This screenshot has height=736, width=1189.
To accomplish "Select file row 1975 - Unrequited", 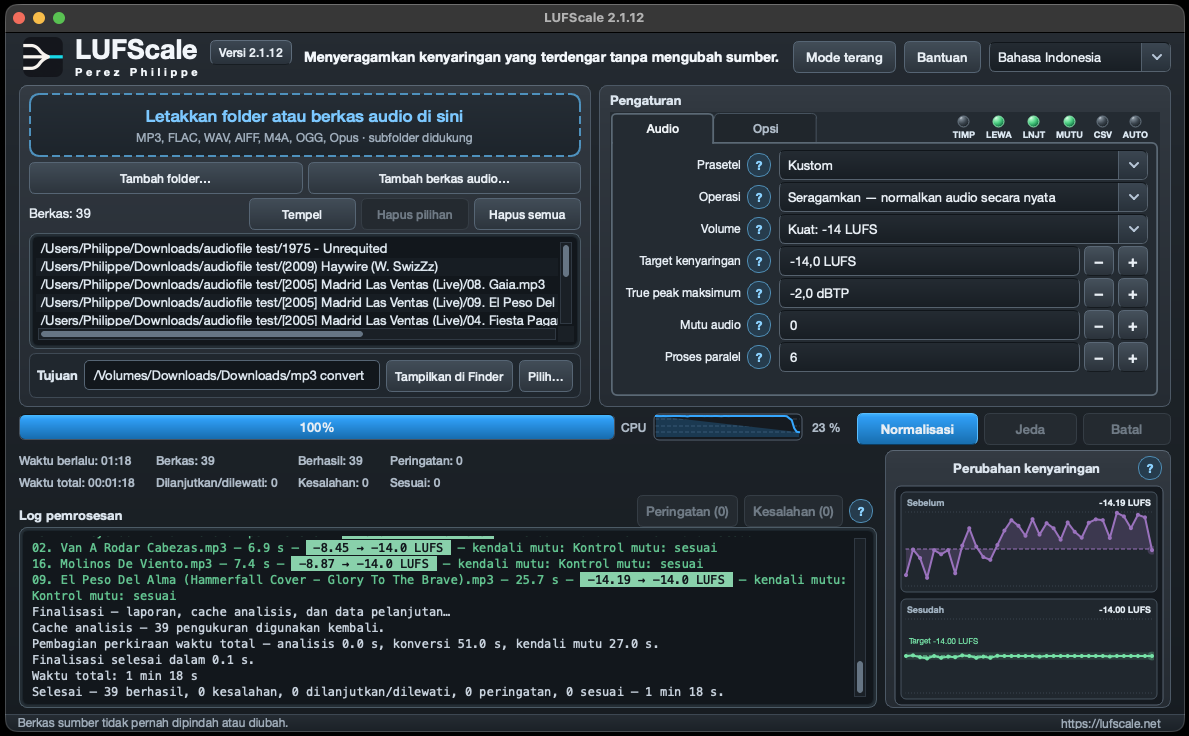I will point(296,249).
